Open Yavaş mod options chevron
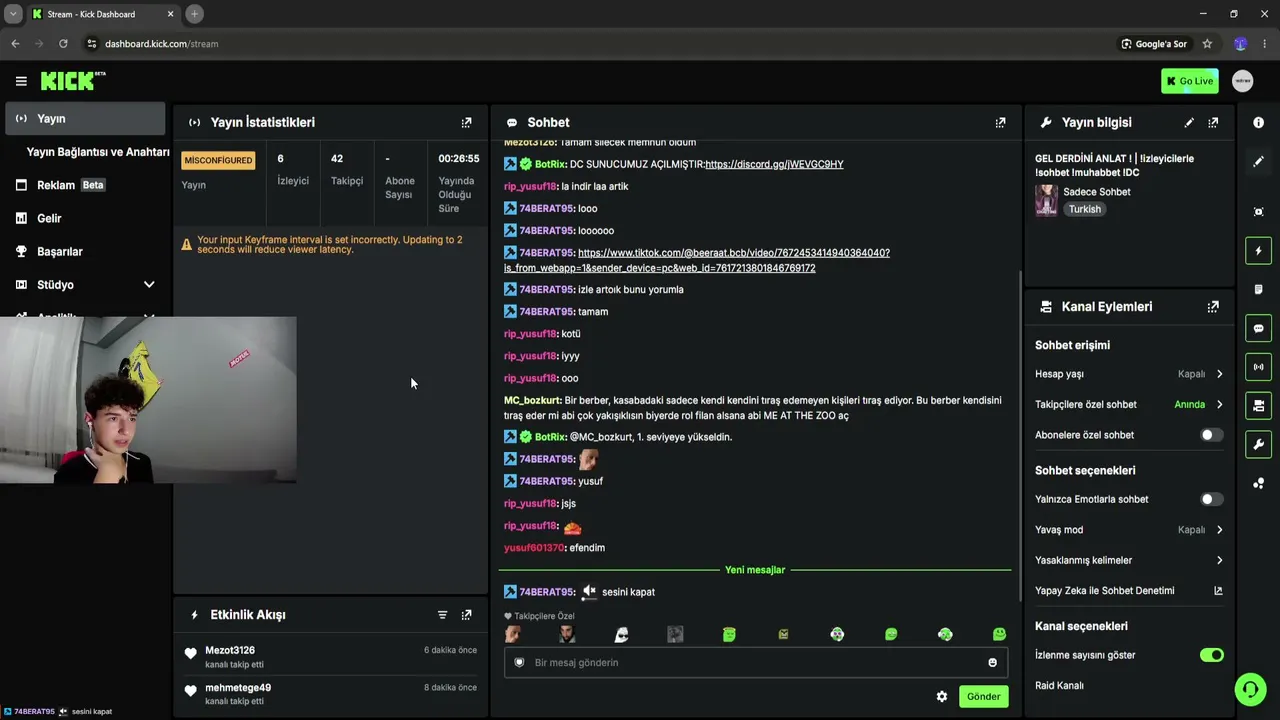 point(1219,530)
